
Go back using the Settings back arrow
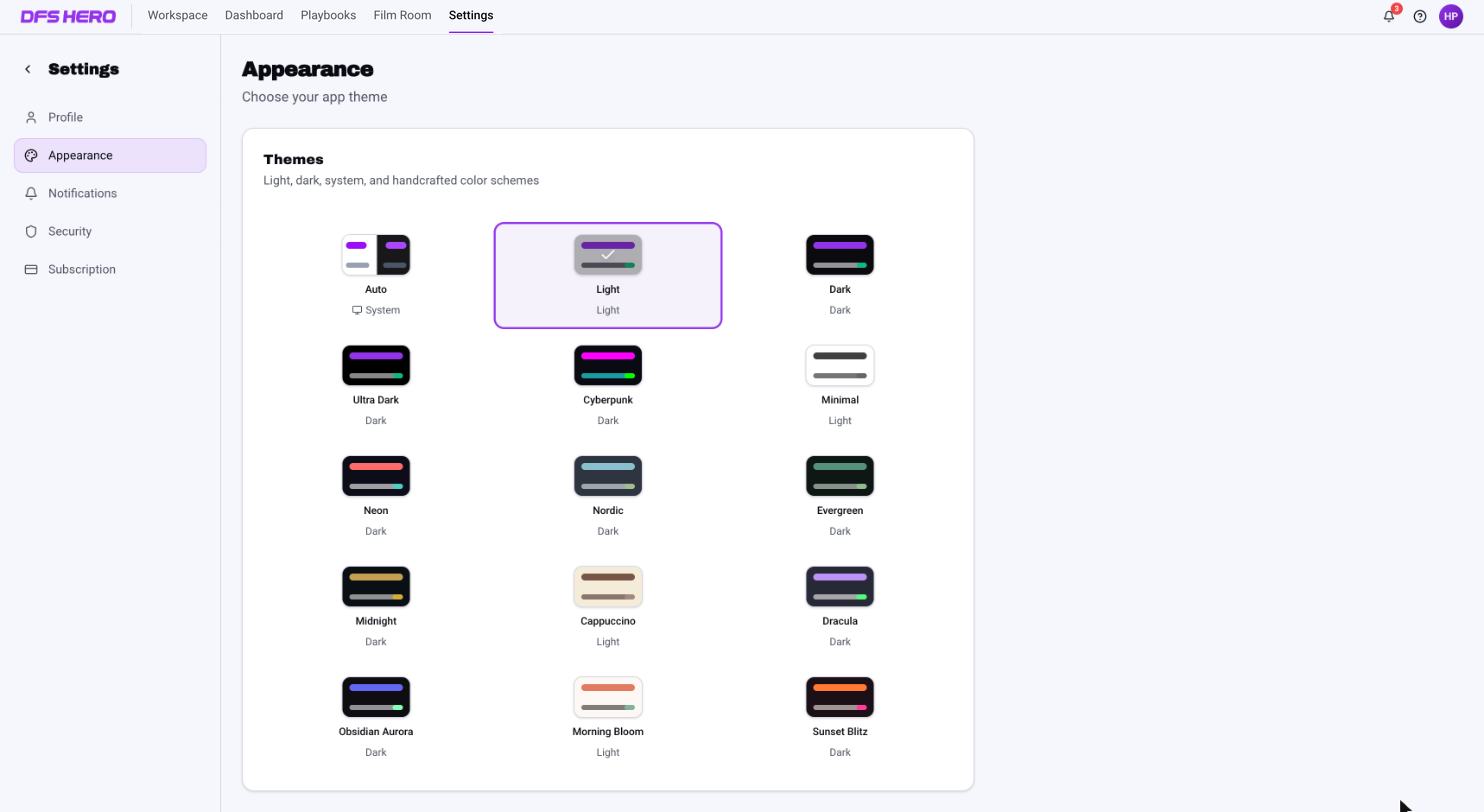coord(28,69)
